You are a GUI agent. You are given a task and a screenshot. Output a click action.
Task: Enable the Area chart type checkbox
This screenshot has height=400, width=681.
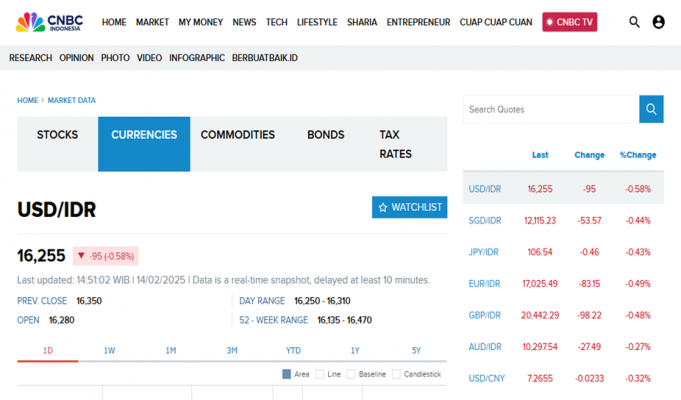pos(288,374)
